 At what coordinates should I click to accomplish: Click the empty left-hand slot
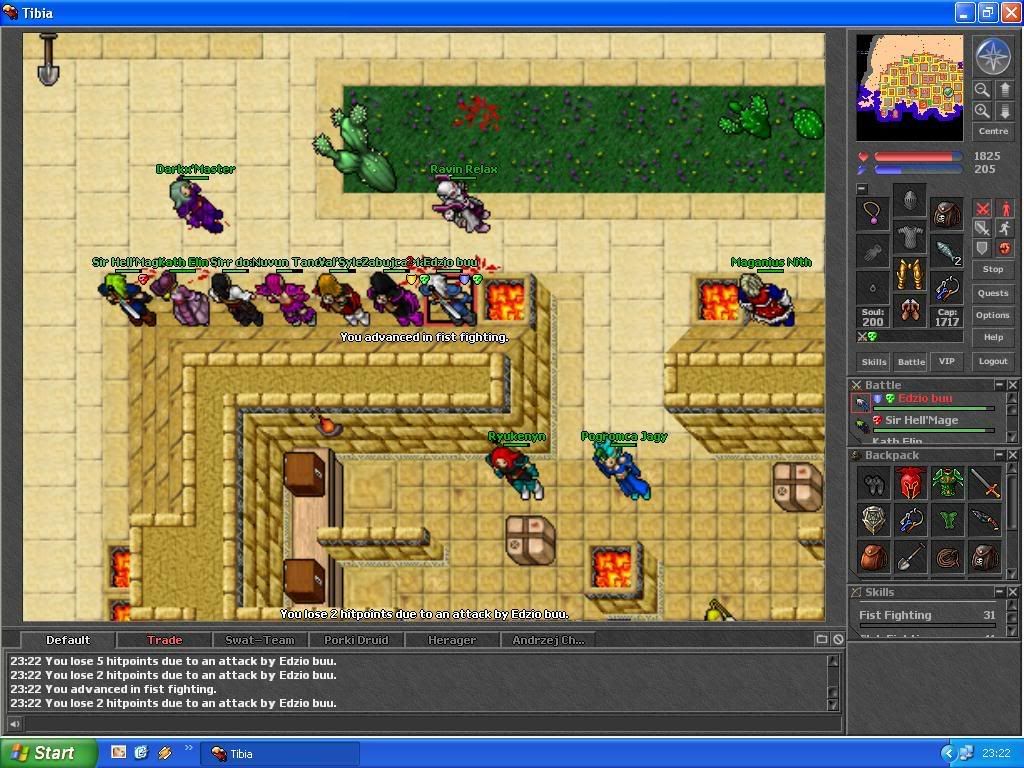tap(873, 251)
